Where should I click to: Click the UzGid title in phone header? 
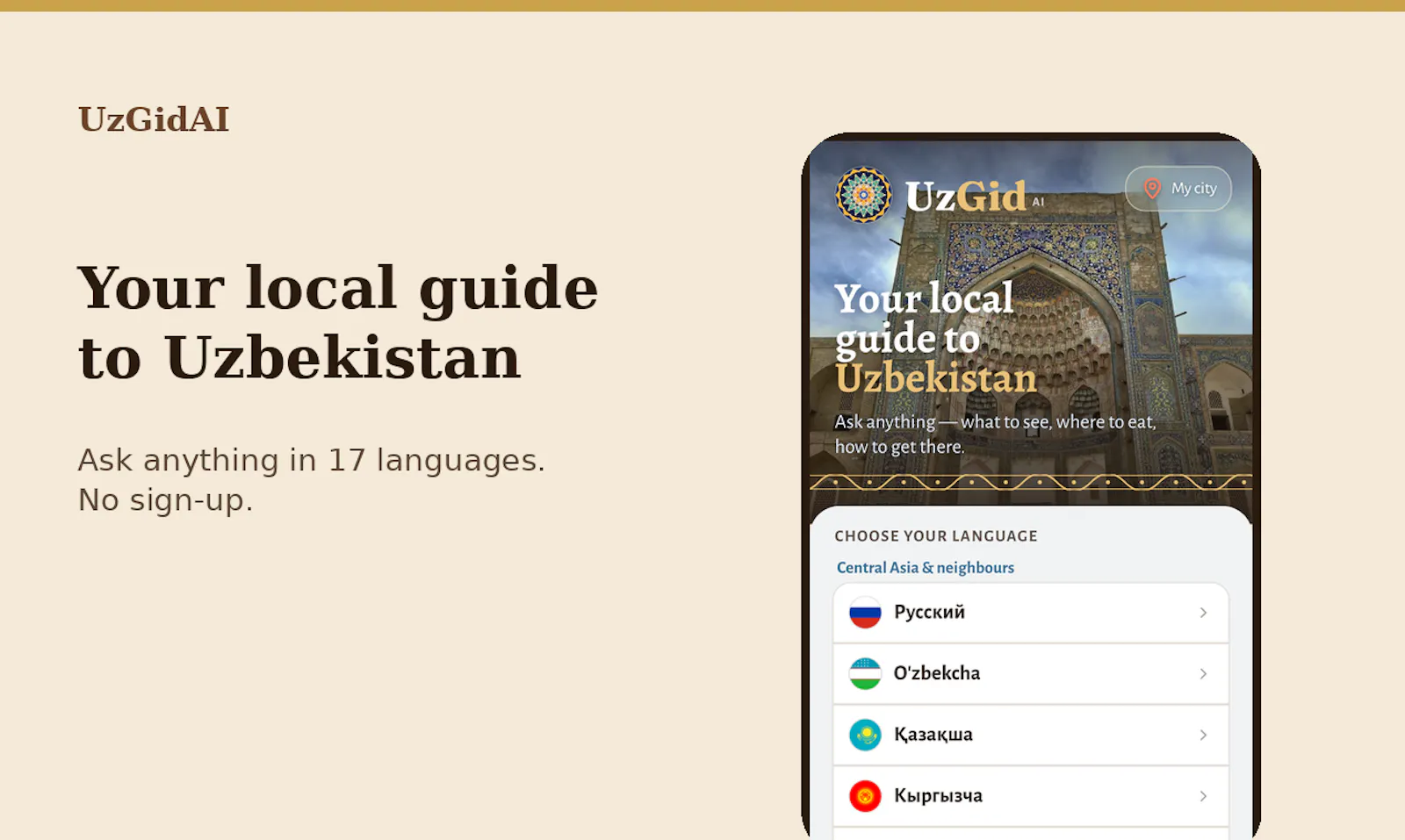pos(966,196)
